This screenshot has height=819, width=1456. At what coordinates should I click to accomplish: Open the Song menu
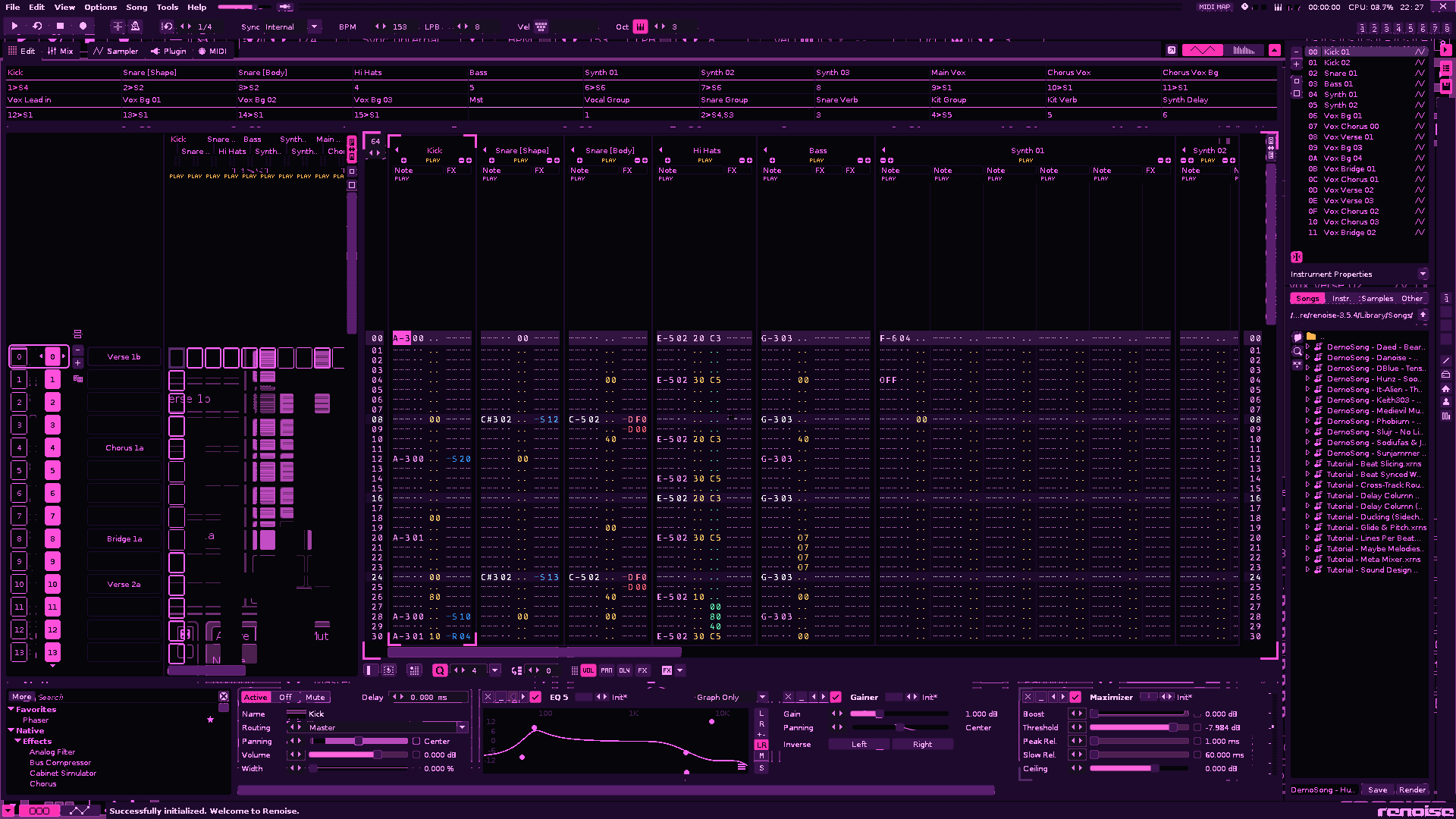(x=136, y=7)
